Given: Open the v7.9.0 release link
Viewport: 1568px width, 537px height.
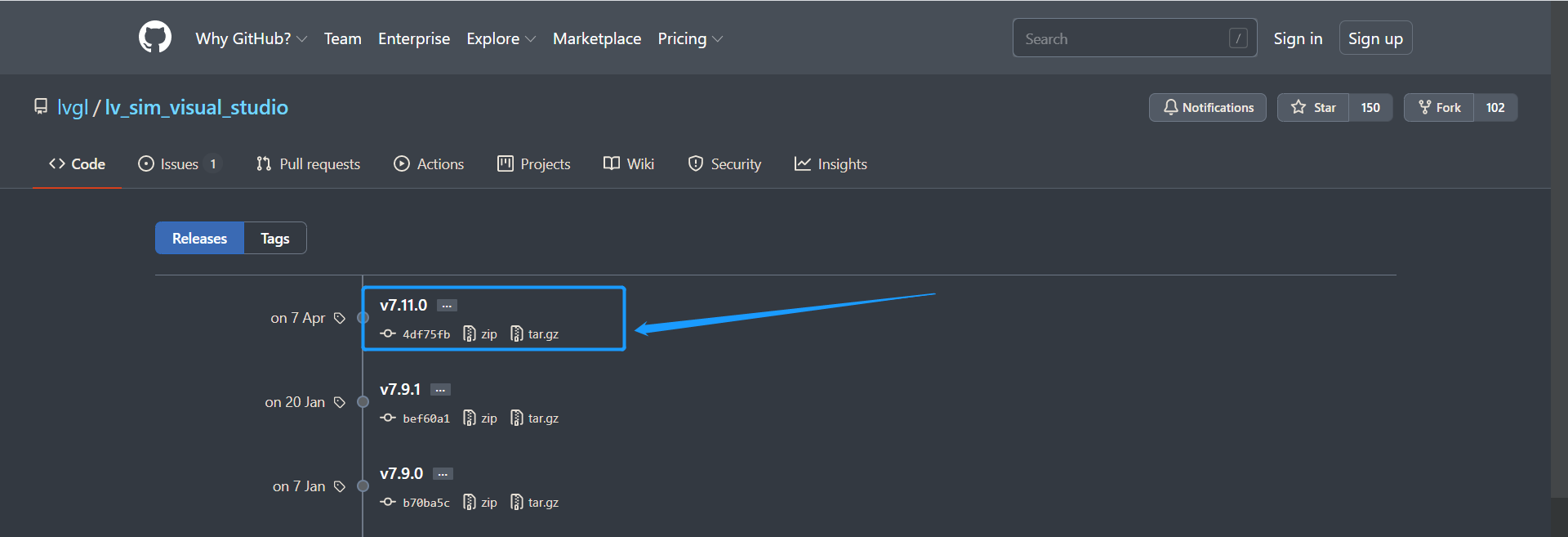Looking at the screenshot, I should (x=401, y=473).
